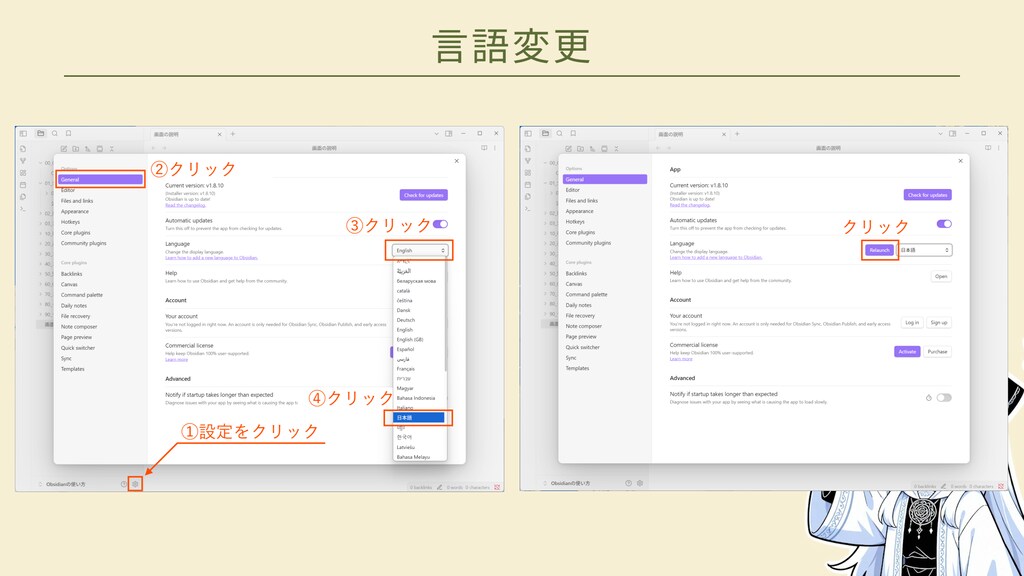Expand the tab list chevron in the right window
This screenshot has height=576, width=1024.
tap(940, 133)
